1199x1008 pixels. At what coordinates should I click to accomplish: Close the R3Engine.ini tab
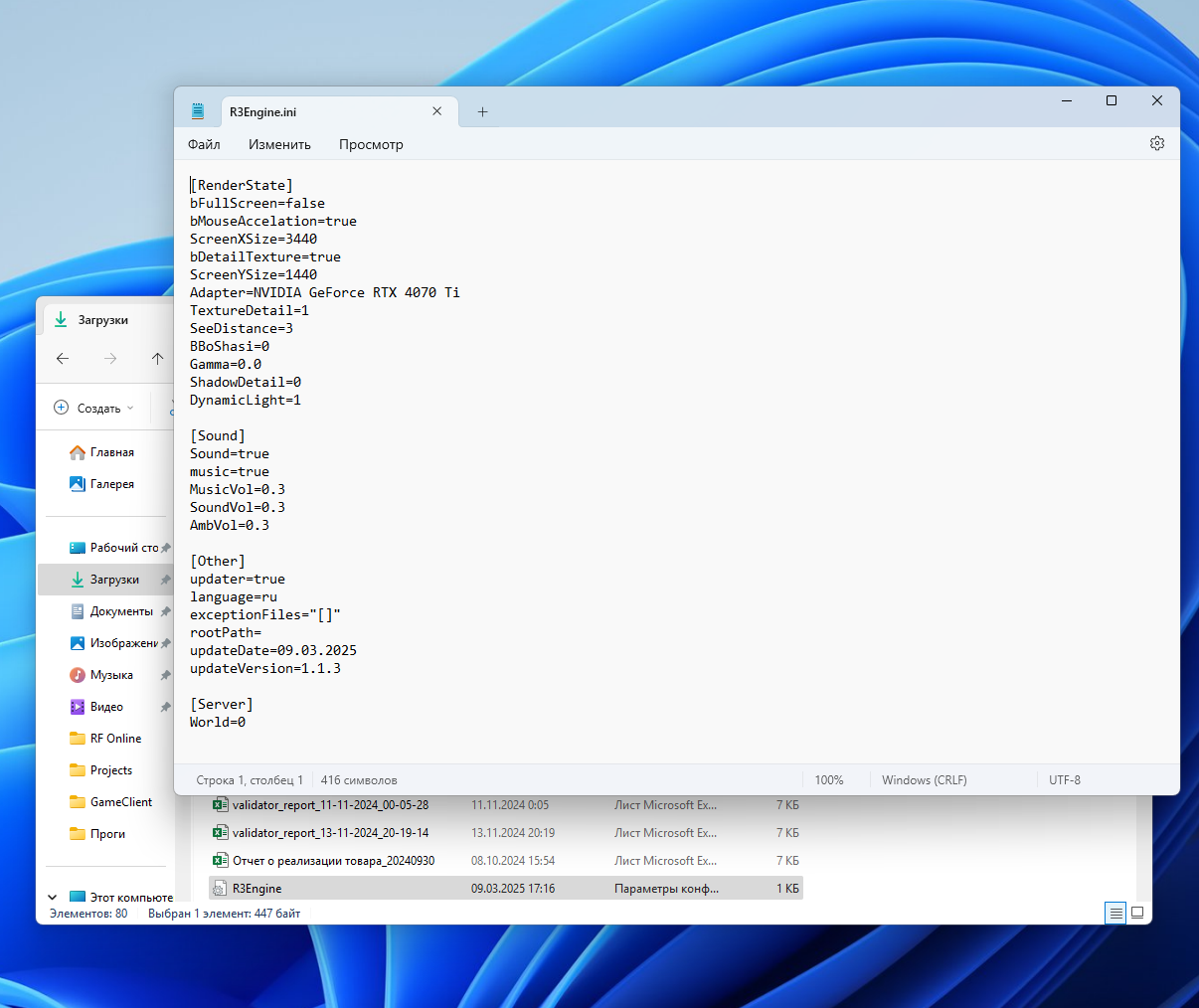[436, 111]
